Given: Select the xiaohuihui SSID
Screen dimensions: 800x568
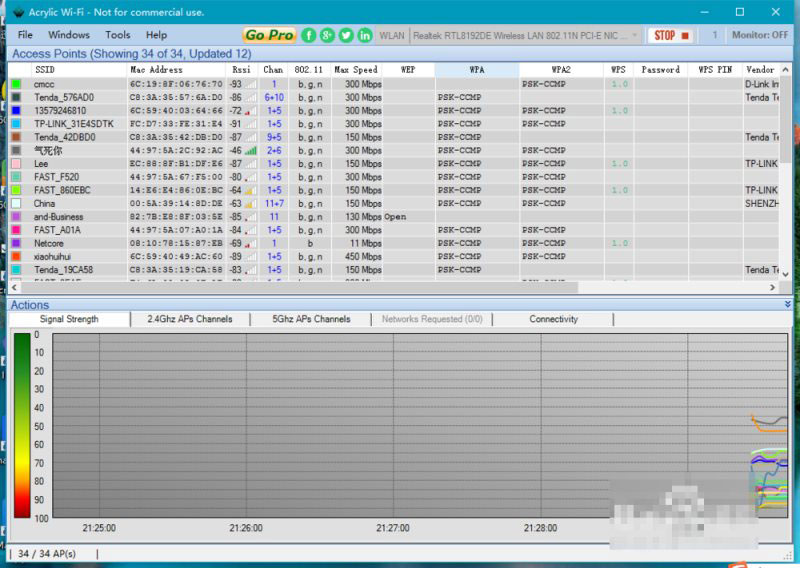Looking at the screenshot, I should coord(52,256).
